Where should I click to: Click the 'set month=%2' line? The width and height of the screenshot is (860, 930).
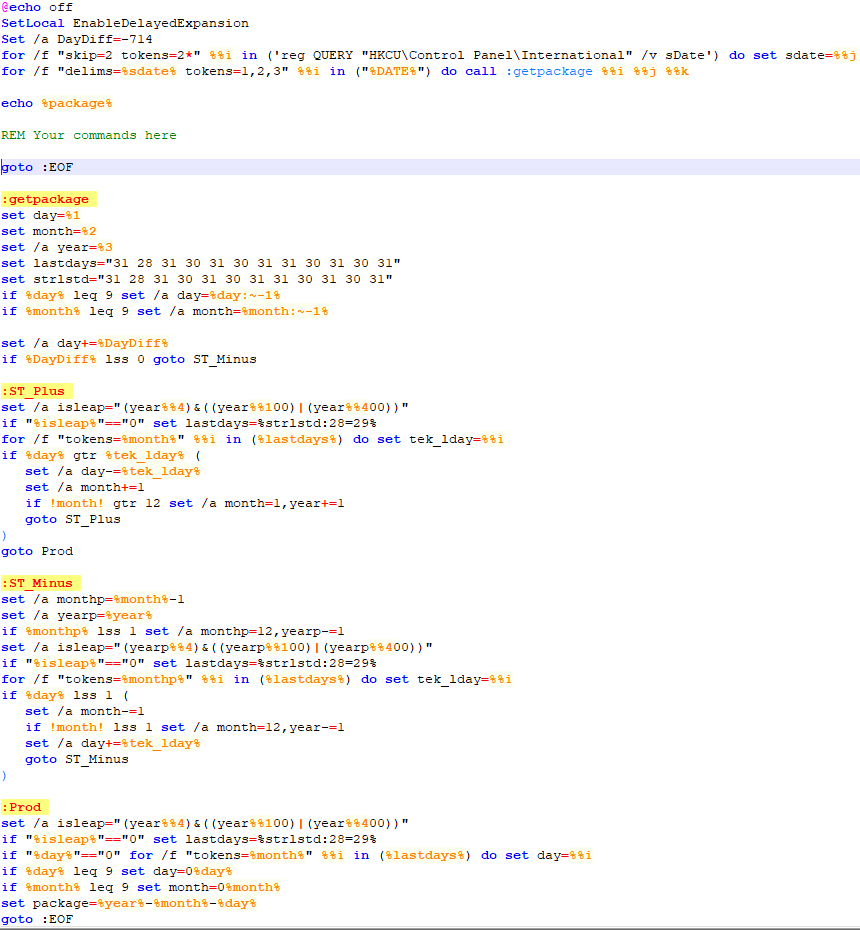tap(49, 231)
